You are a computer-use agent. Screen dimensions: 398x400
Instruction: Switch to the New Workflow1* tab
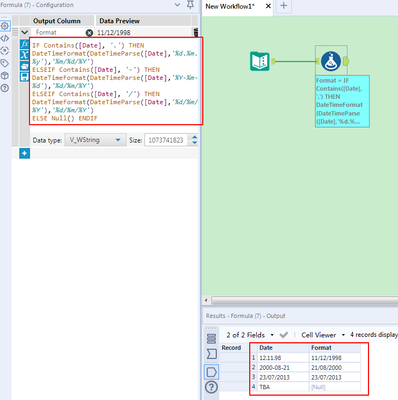pyautogui.click(x=230, y=6)
